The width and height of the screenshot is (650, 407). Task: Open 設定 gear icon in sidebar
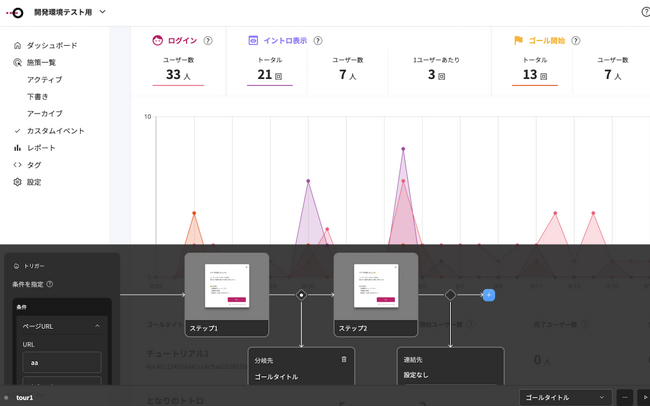[18, 182]
